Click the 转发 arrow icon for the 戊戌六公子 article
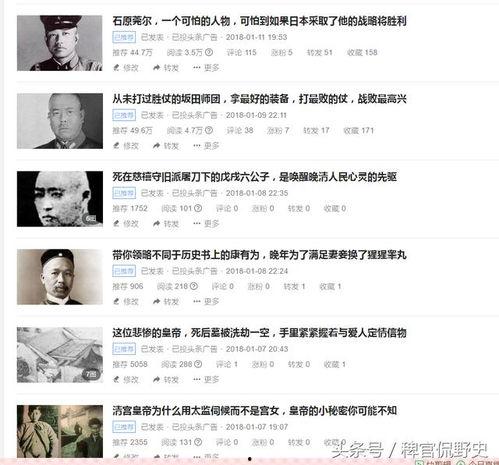Screen dimensions: 499x465 [x=156, y=224]
